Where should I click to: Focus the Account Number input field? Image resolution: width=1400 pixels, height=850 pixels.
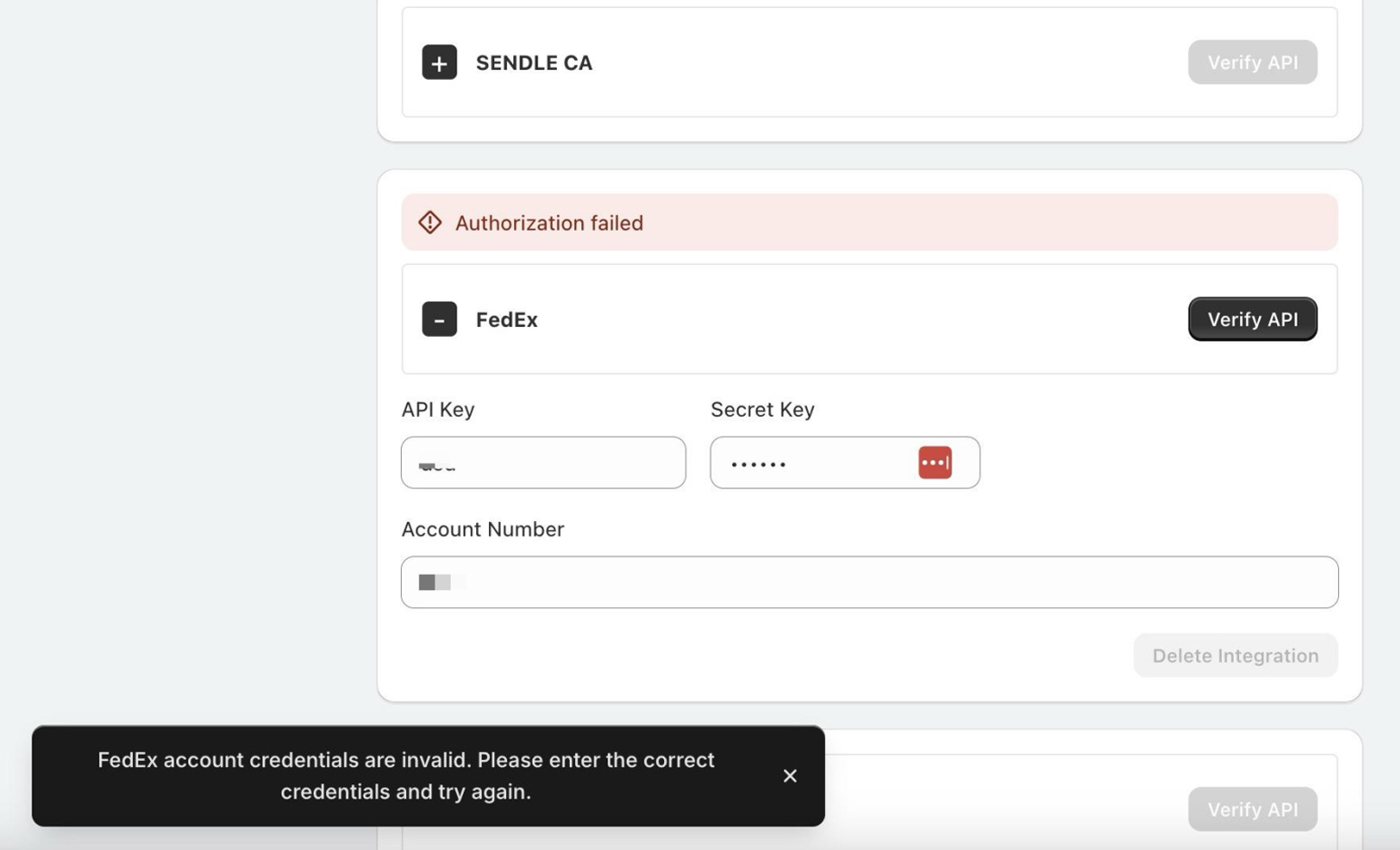point(870,582)
